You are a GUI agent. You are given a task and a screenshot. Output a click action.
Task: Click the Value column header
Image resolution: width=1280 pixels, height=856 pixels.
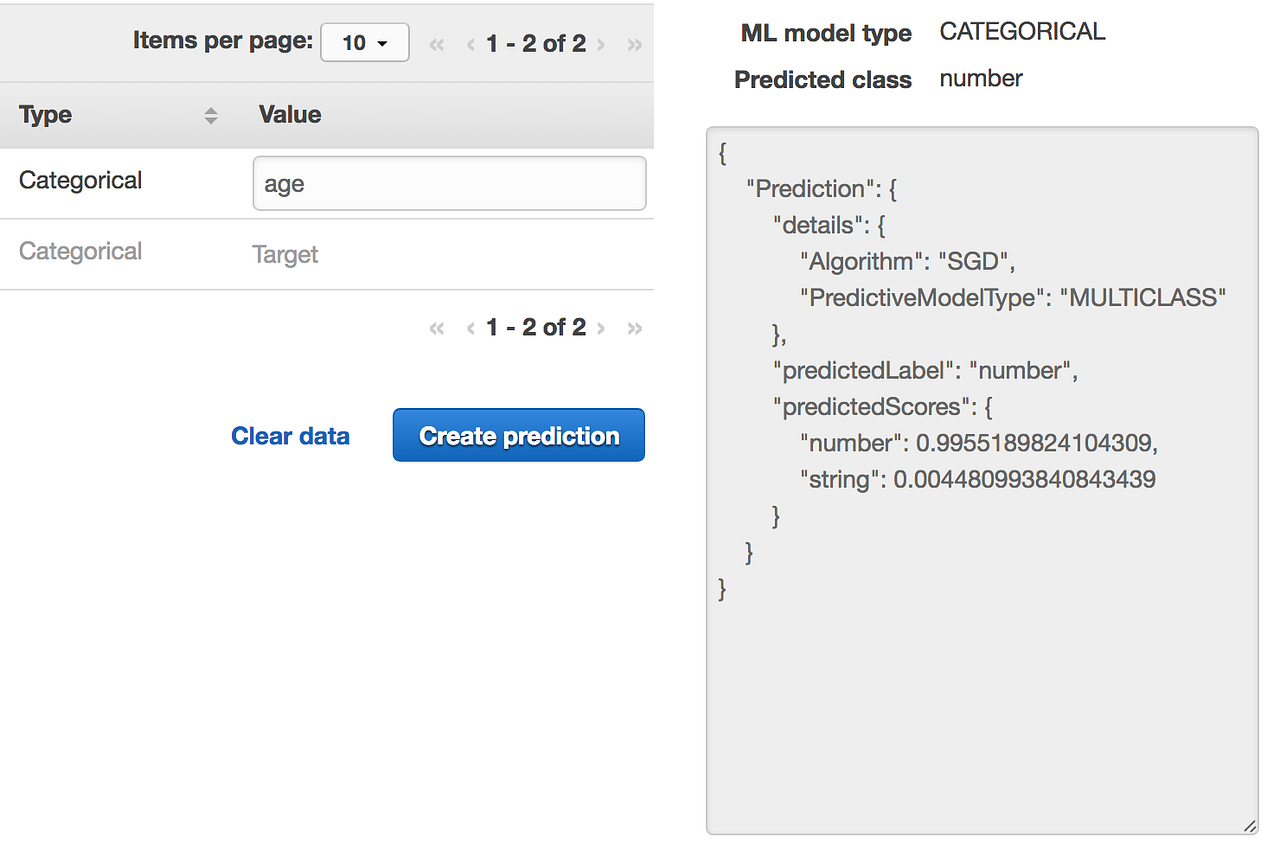(290, 115)
